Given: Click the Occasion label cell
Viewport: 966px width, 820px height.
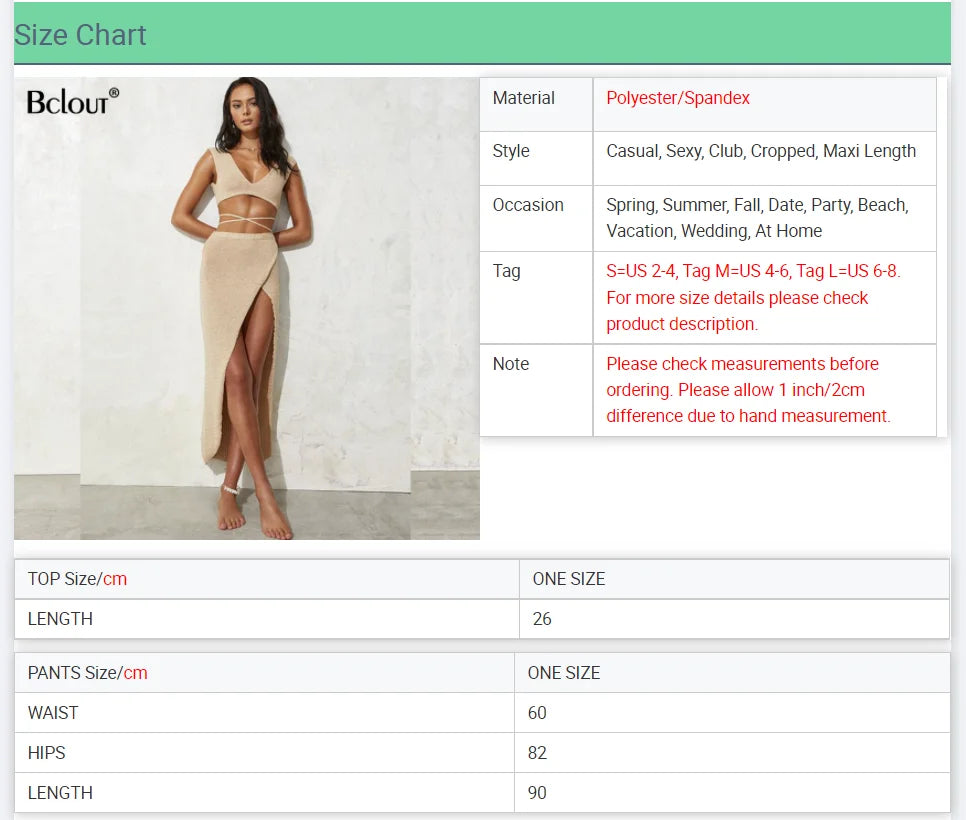Looking at the screenshot, I should pyautogui.click(x=536, y=218).
